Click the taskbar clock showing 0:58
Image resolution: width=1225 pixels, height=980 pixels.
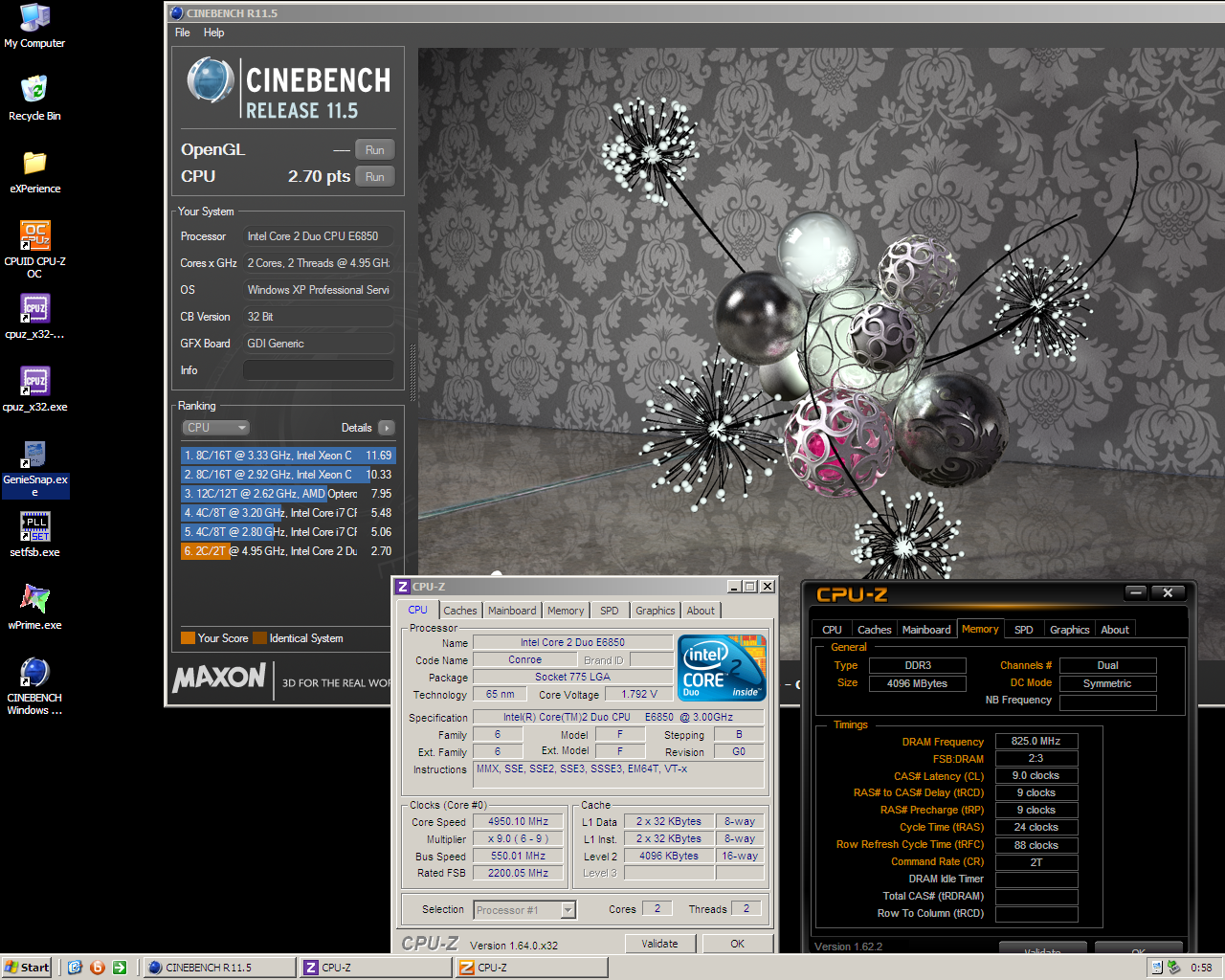click(1201, 968)
